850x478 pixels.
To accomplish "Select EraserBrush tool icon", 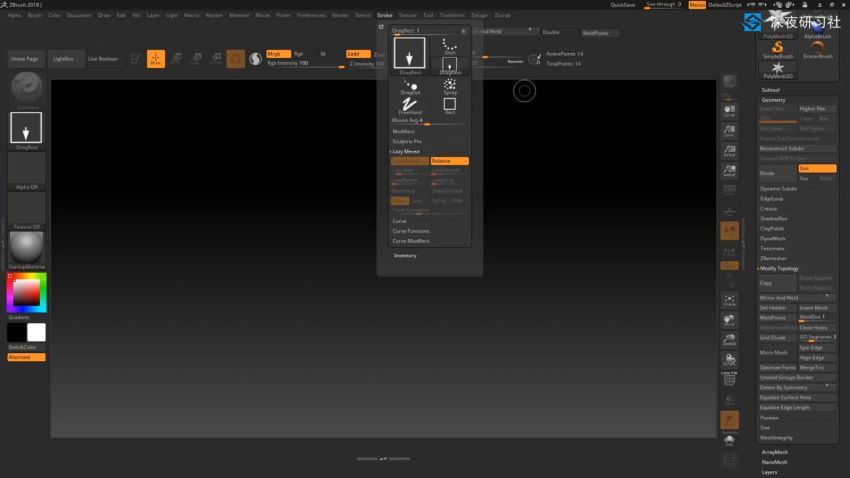I will [x=818, y=49].
